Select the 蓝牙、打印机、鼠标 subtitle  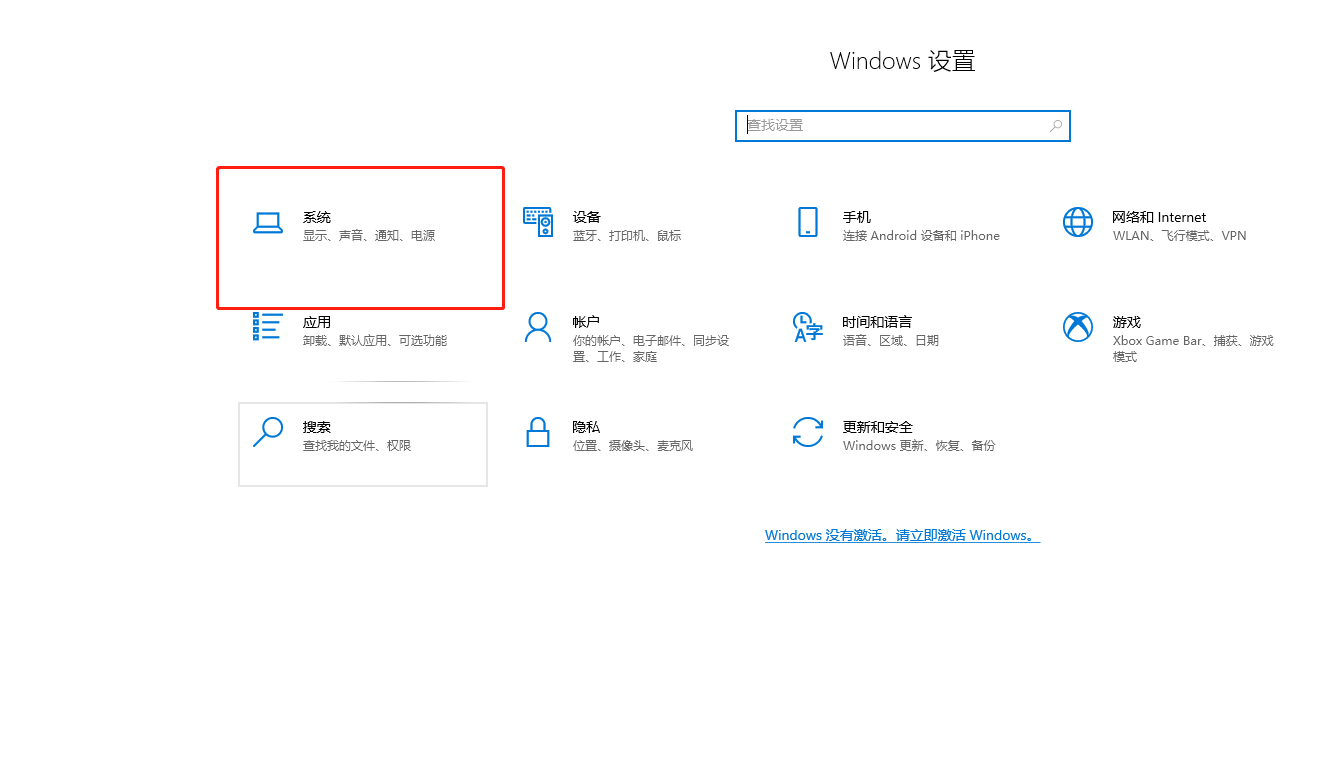[x=625, y=235]
